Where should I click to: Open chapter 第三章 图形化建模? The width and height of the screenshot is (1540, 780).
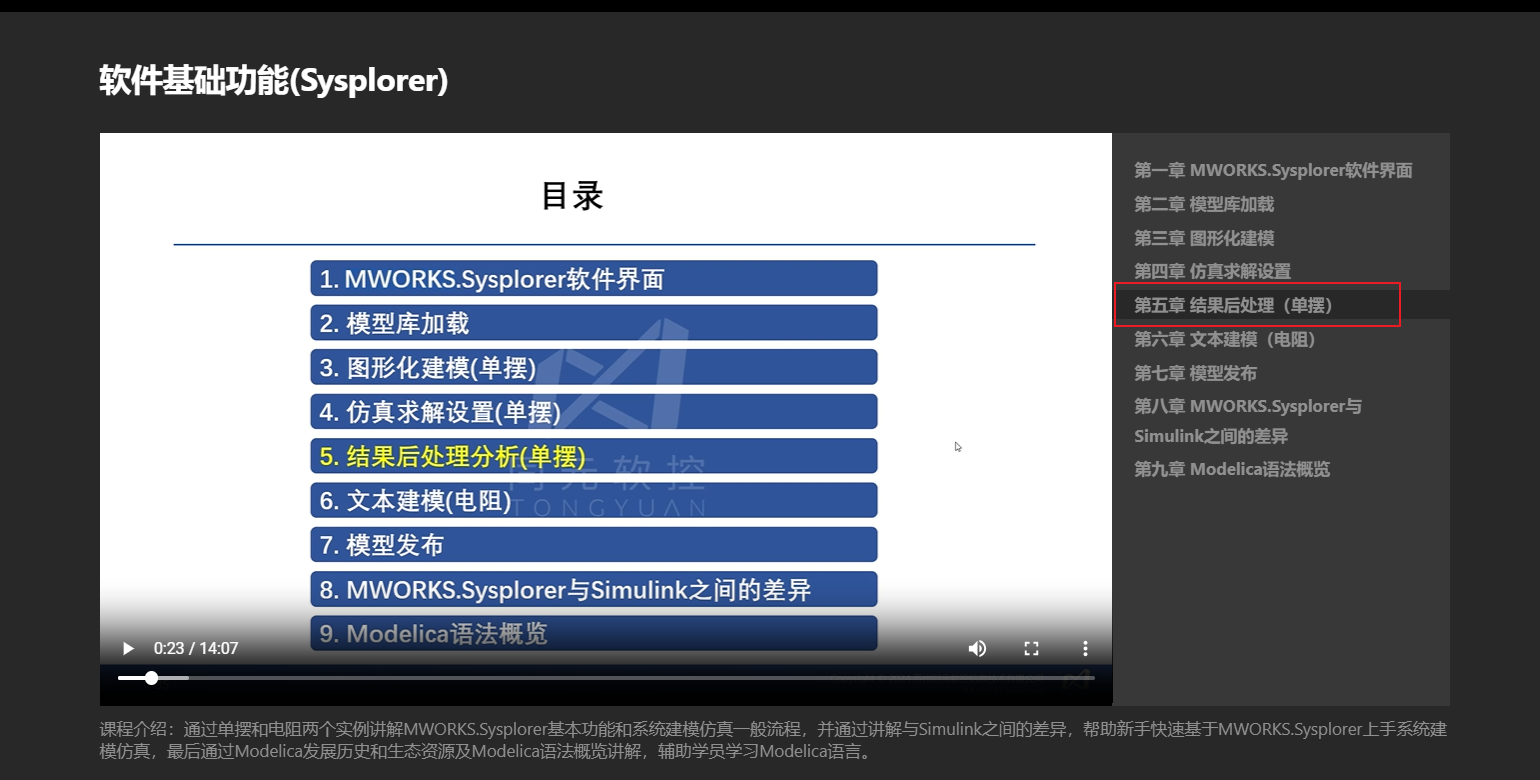[x=1204, y=239]
